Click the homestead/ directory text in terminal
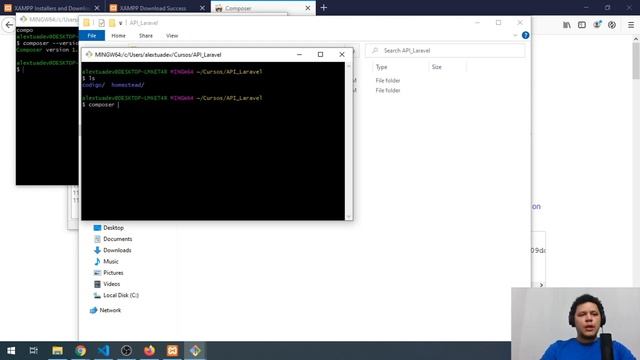This screenshot has height=360, width=640. 128,85
